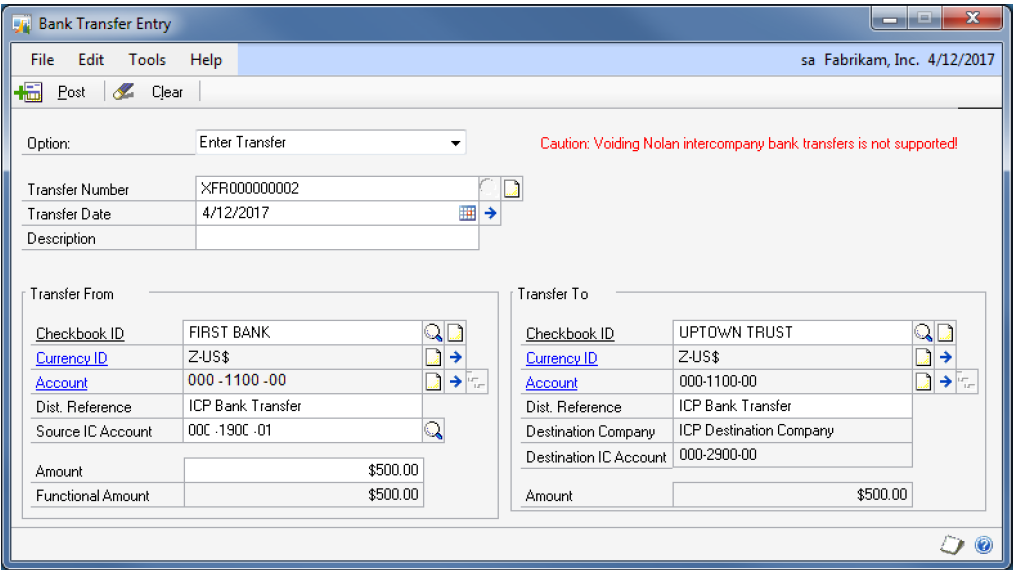1013x572 pixels.
Task: Open the Help menu
Action: [205, 60]
